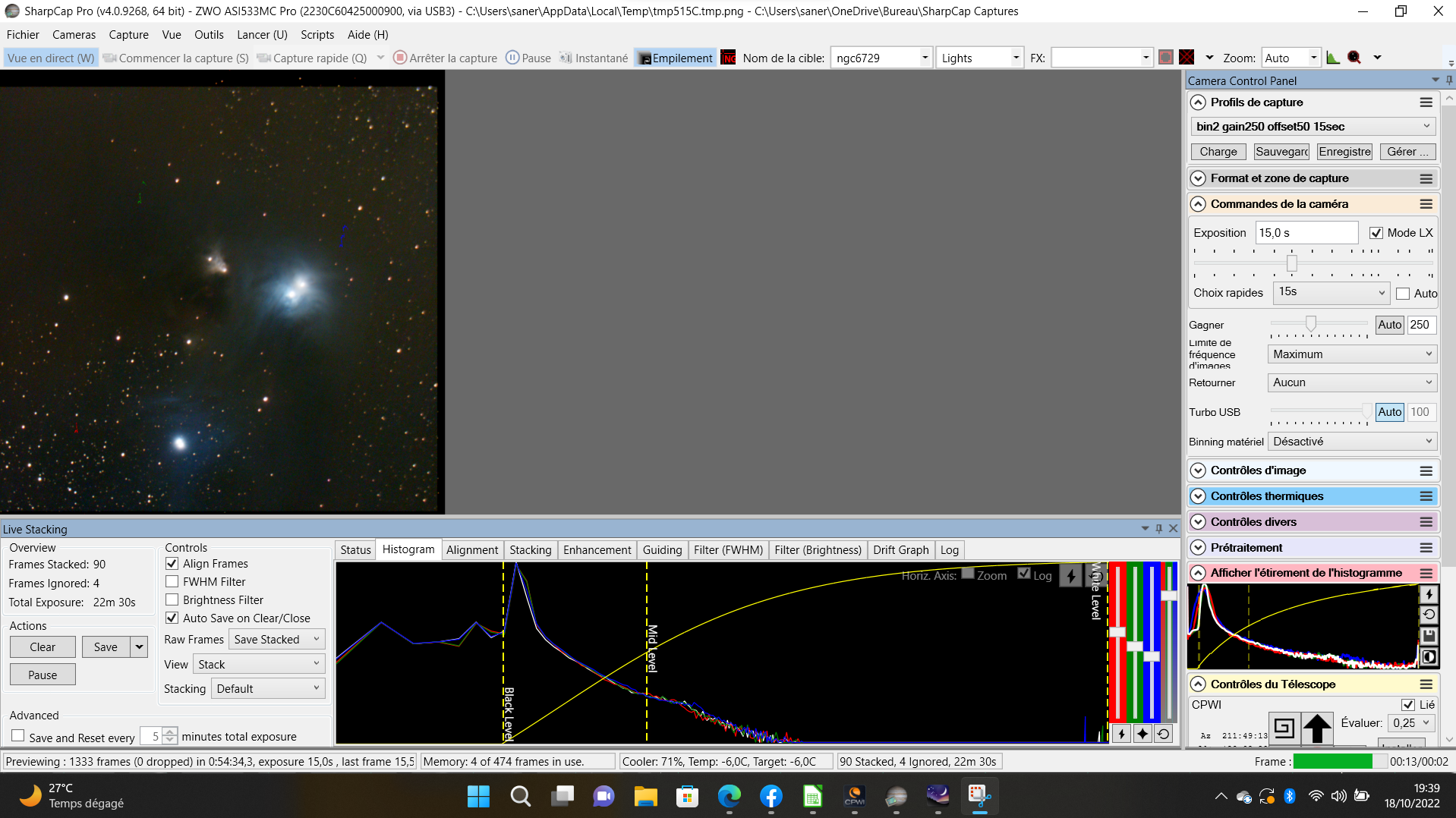
Task: Open the View Stack dropdown
Action: [x=259, y=665]
